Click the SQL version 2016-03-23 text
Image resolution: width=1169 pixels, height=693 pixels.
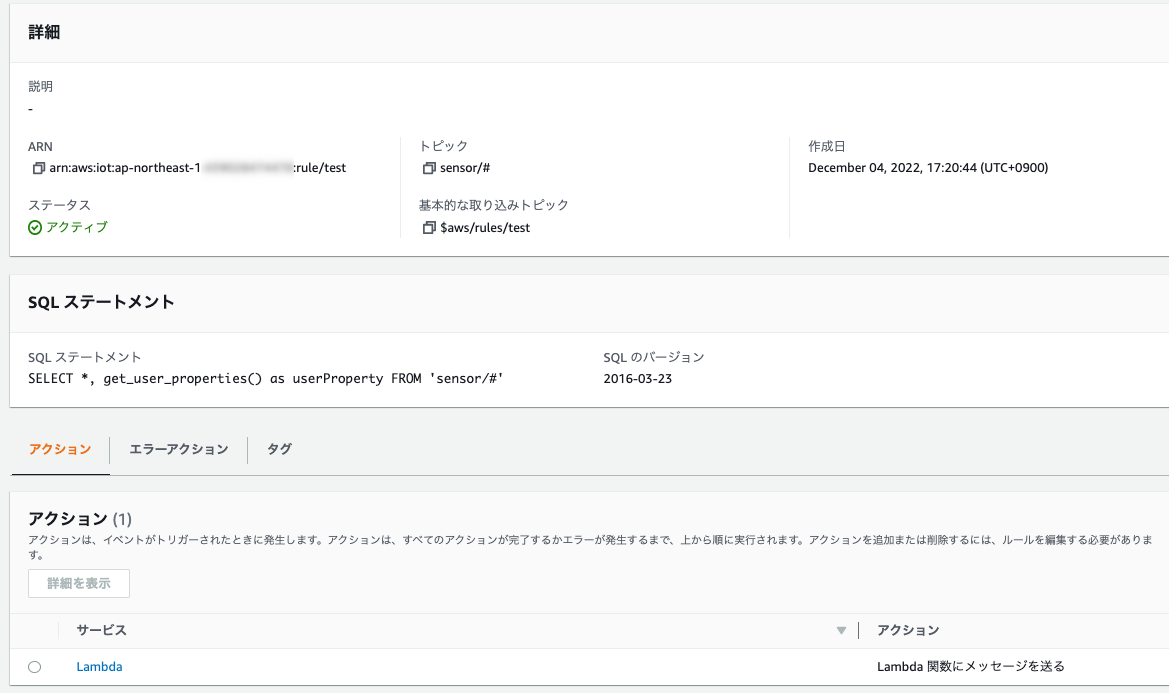tap(636, 378)
